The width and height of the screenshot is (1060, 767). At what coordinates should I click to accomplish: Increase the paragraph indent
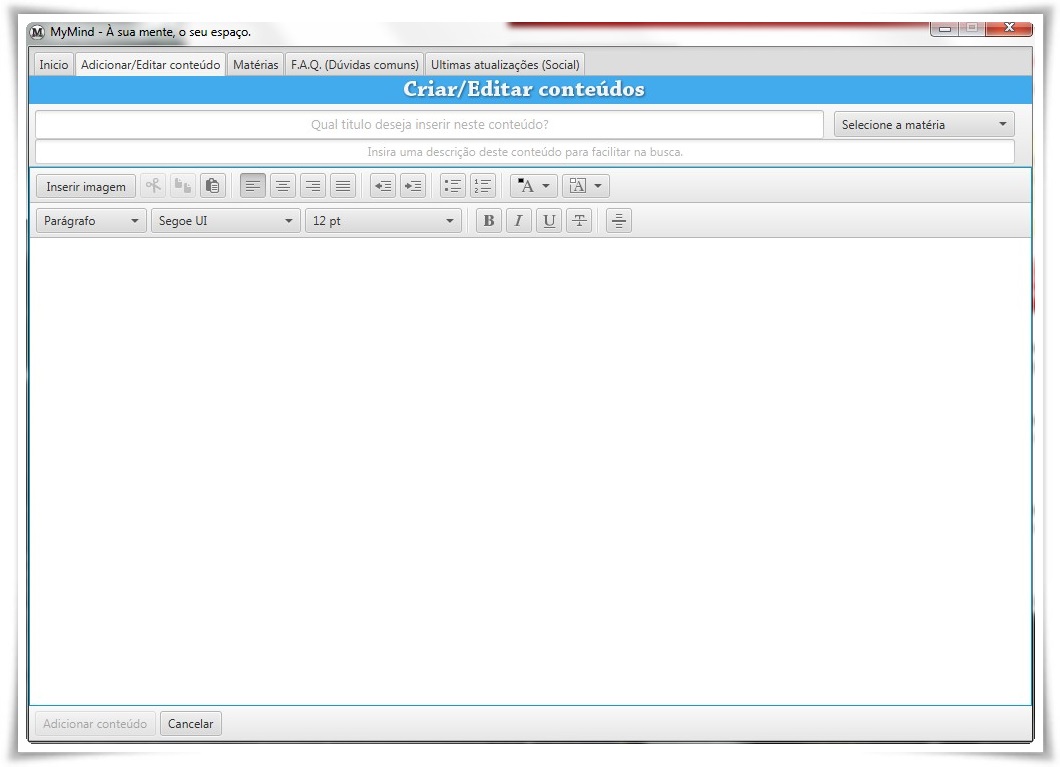pyautogui.click(x=413, y=186)
